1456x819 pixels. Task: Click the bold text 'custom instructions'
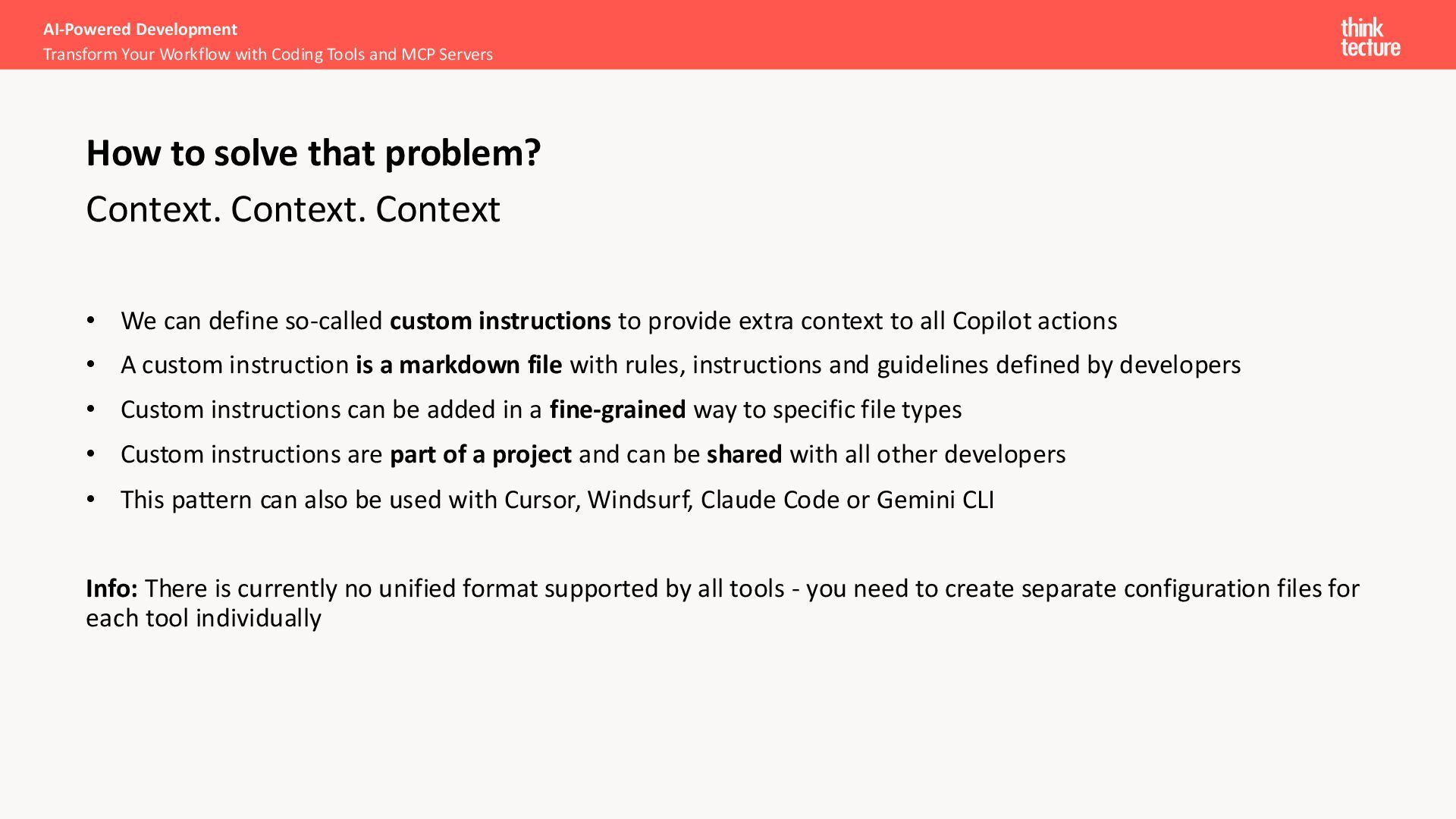[500, 321]
